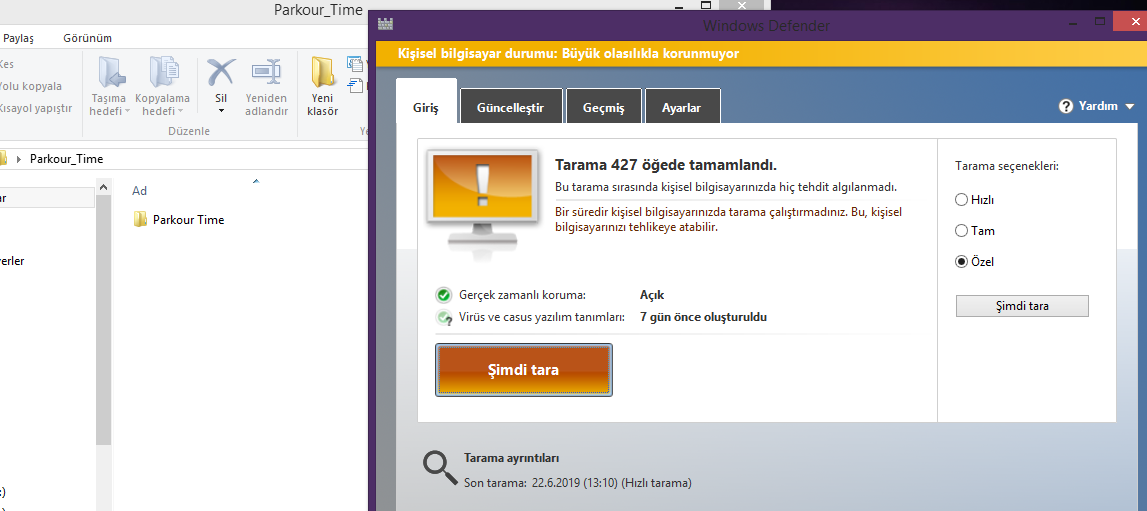Select the Özel scan radio option
The width and height of the screenshot is (1147, 511).
[x=961, y=262]
